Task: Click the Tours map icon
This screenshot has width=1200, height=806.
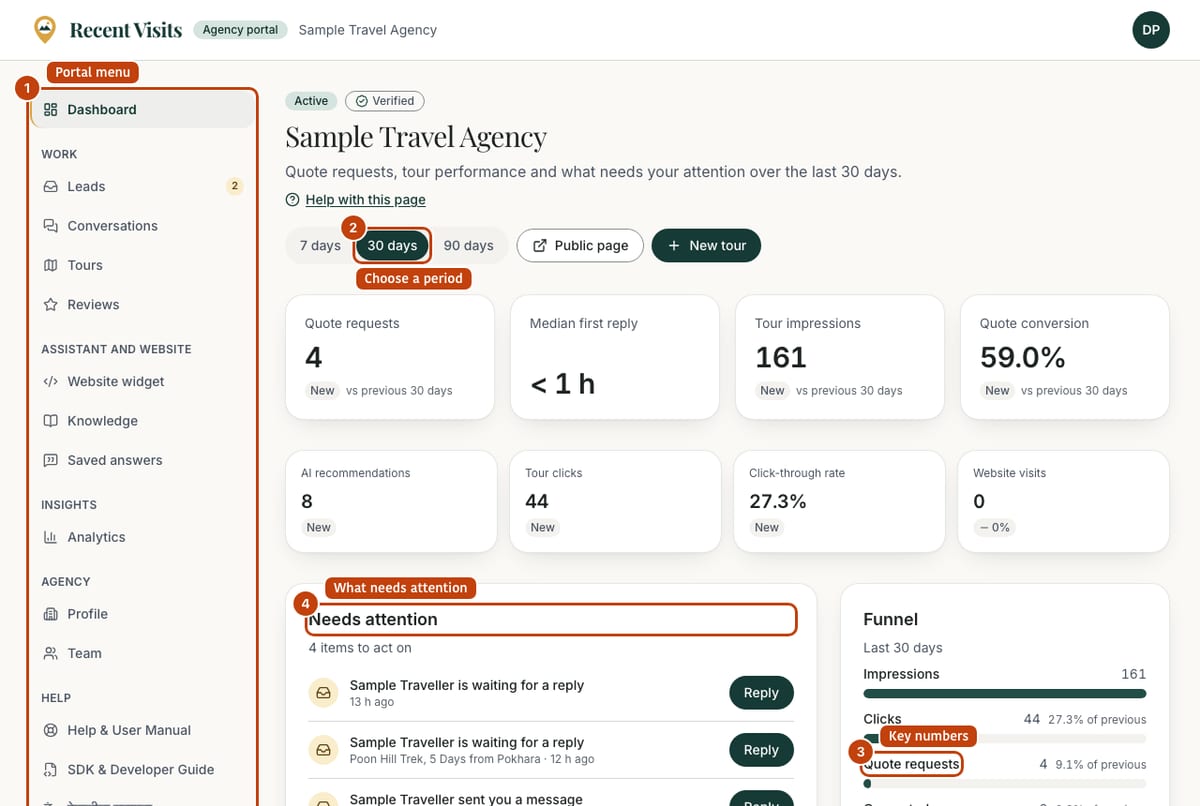Action: (50, 265)
